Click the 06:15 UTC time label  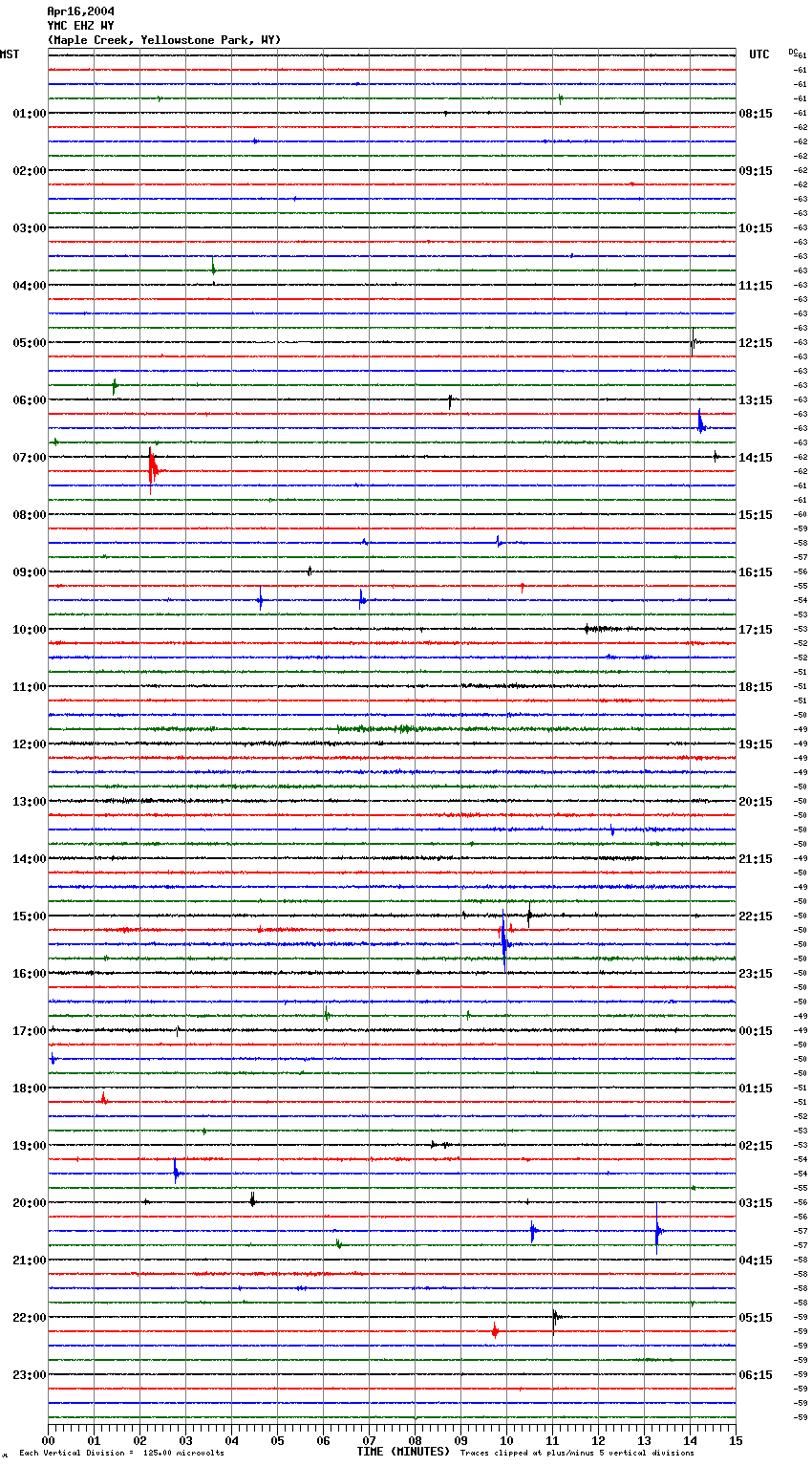click(756, 1375)
